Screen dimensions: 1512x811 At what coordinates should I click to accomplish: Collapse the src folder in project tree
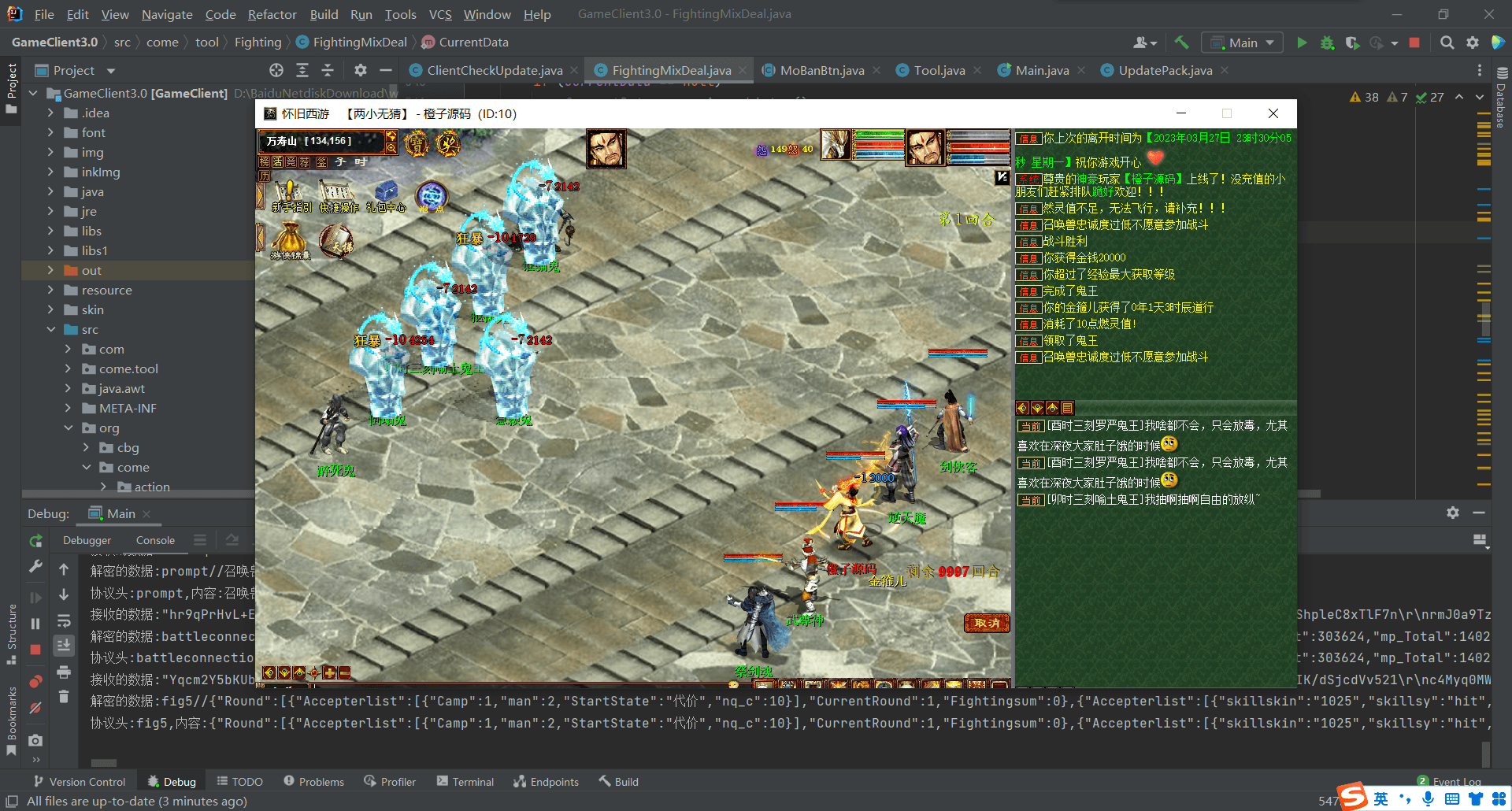point(51,330)
